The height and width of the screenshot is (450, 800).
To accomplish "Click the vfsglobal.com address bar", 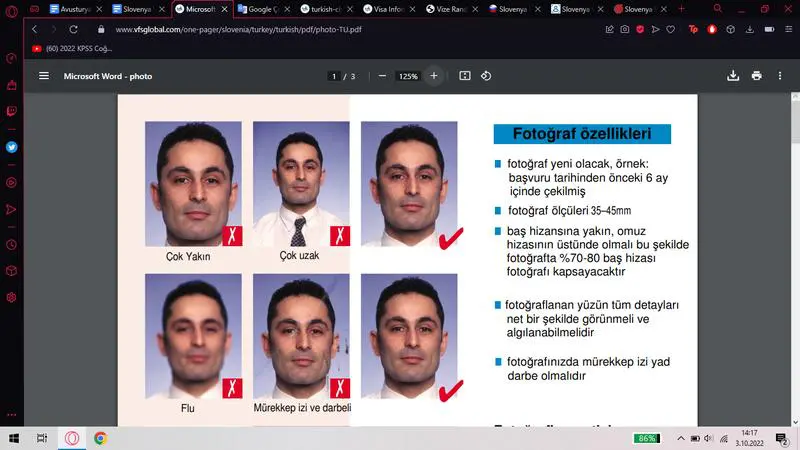I will click(x=238, y=30).
